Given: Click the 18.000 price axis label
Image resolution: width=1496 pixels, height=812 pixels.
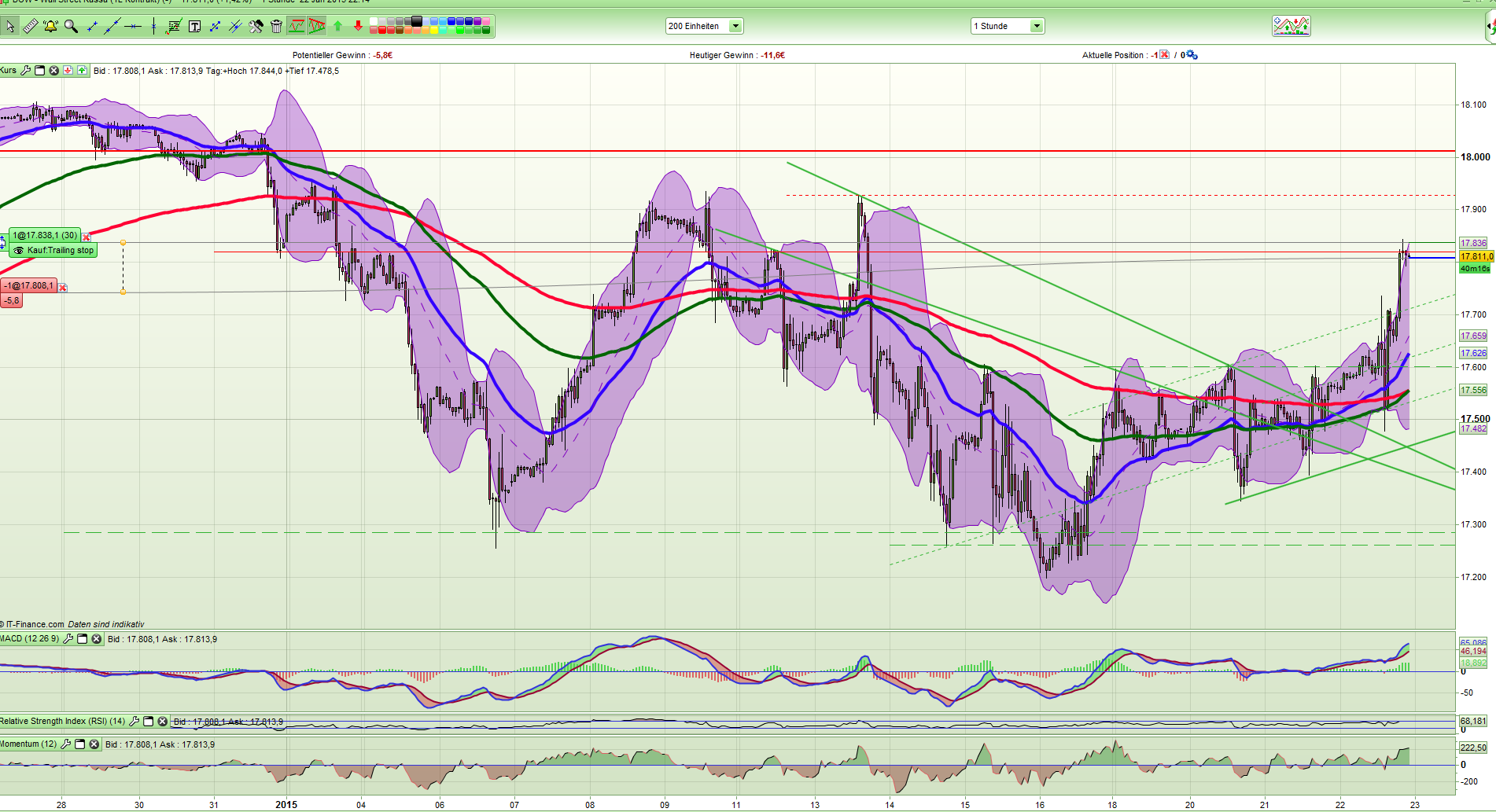Looking at the screenshot, I should [1476, 157].
